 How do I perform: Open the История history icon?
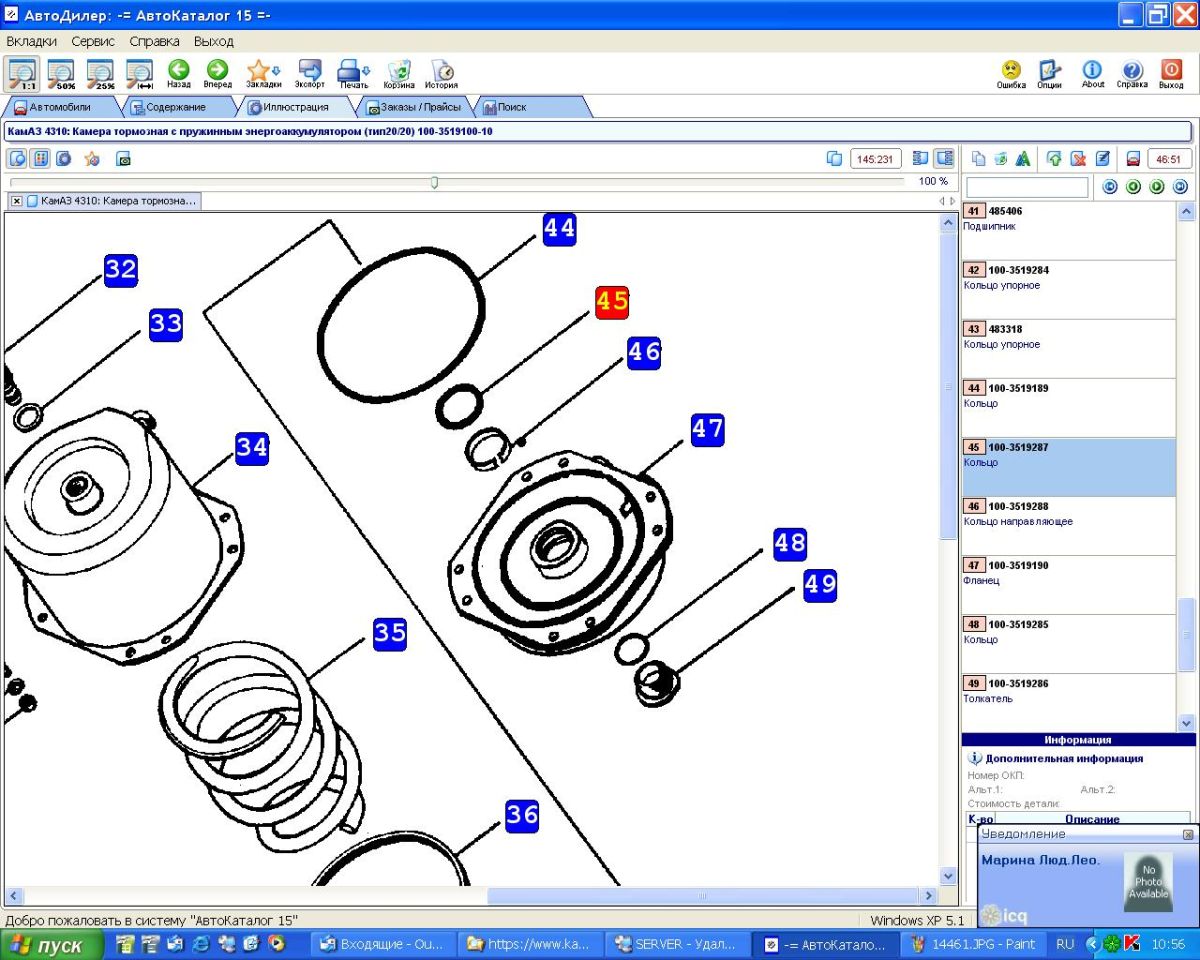coord(441,73)
